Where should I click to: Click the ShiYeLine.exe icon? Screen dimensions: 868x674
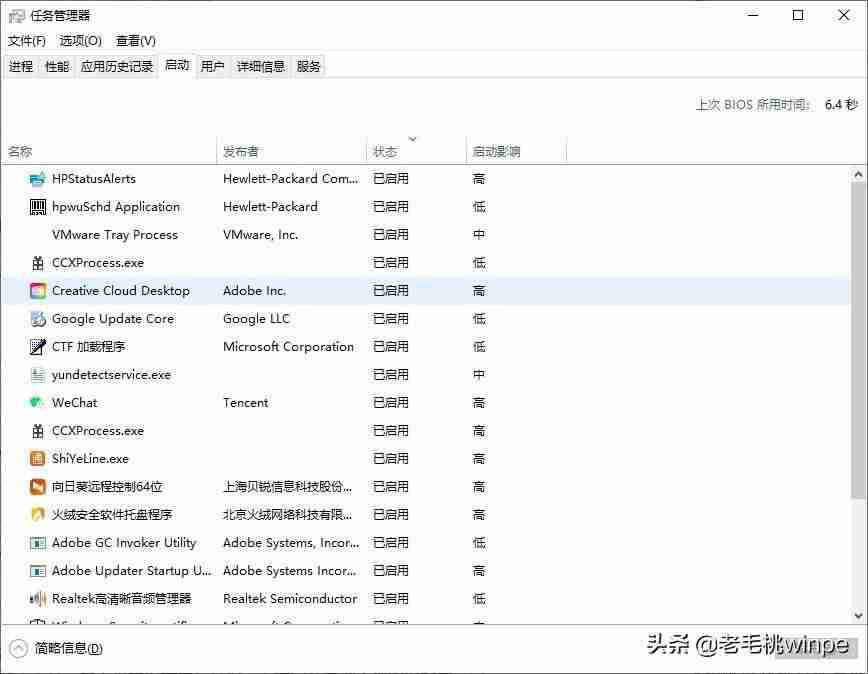pyautogui.click(x=37, y=459)
